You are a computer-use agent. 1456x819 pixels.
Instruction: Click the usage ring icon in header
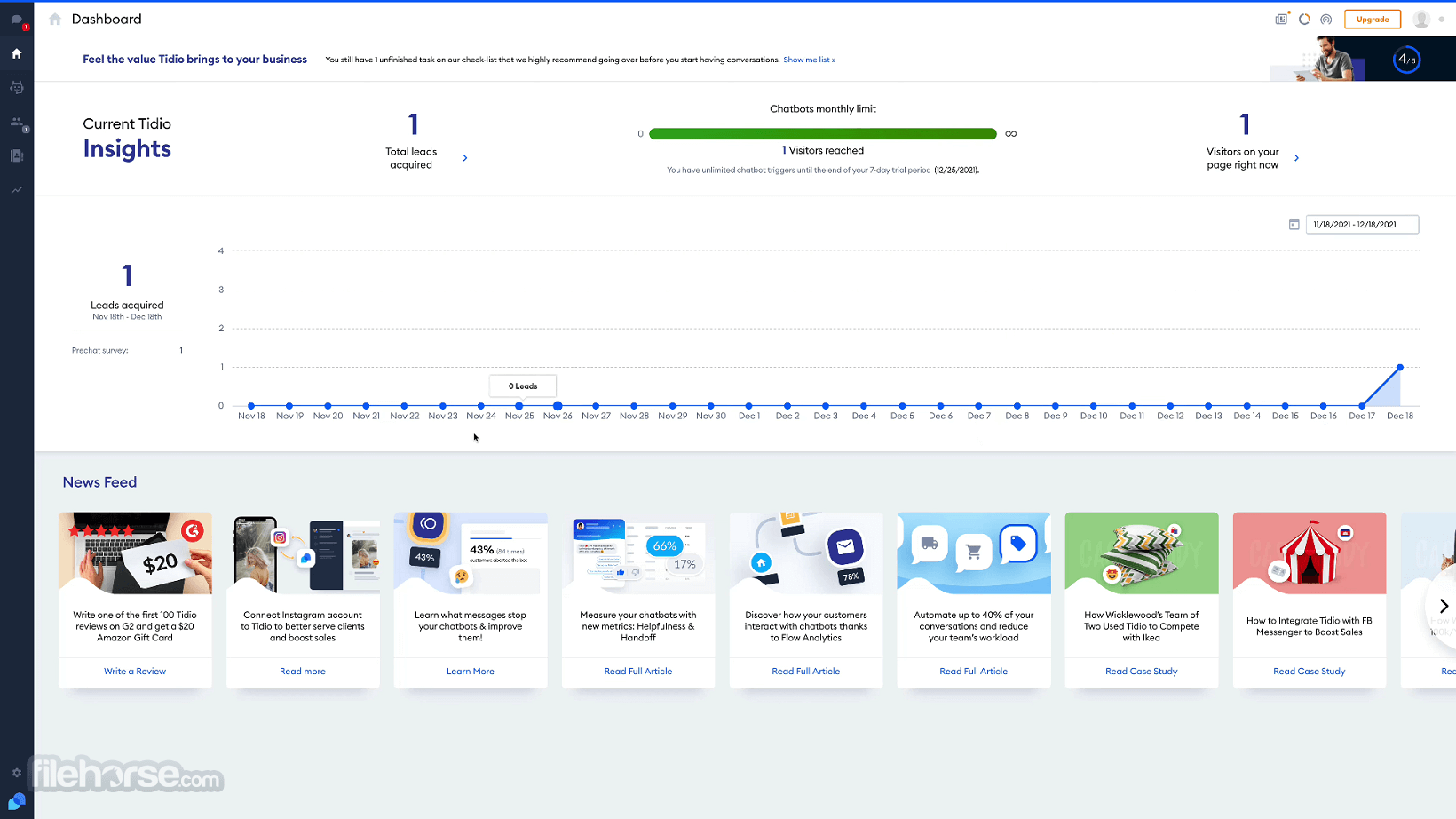(1304, 19)
